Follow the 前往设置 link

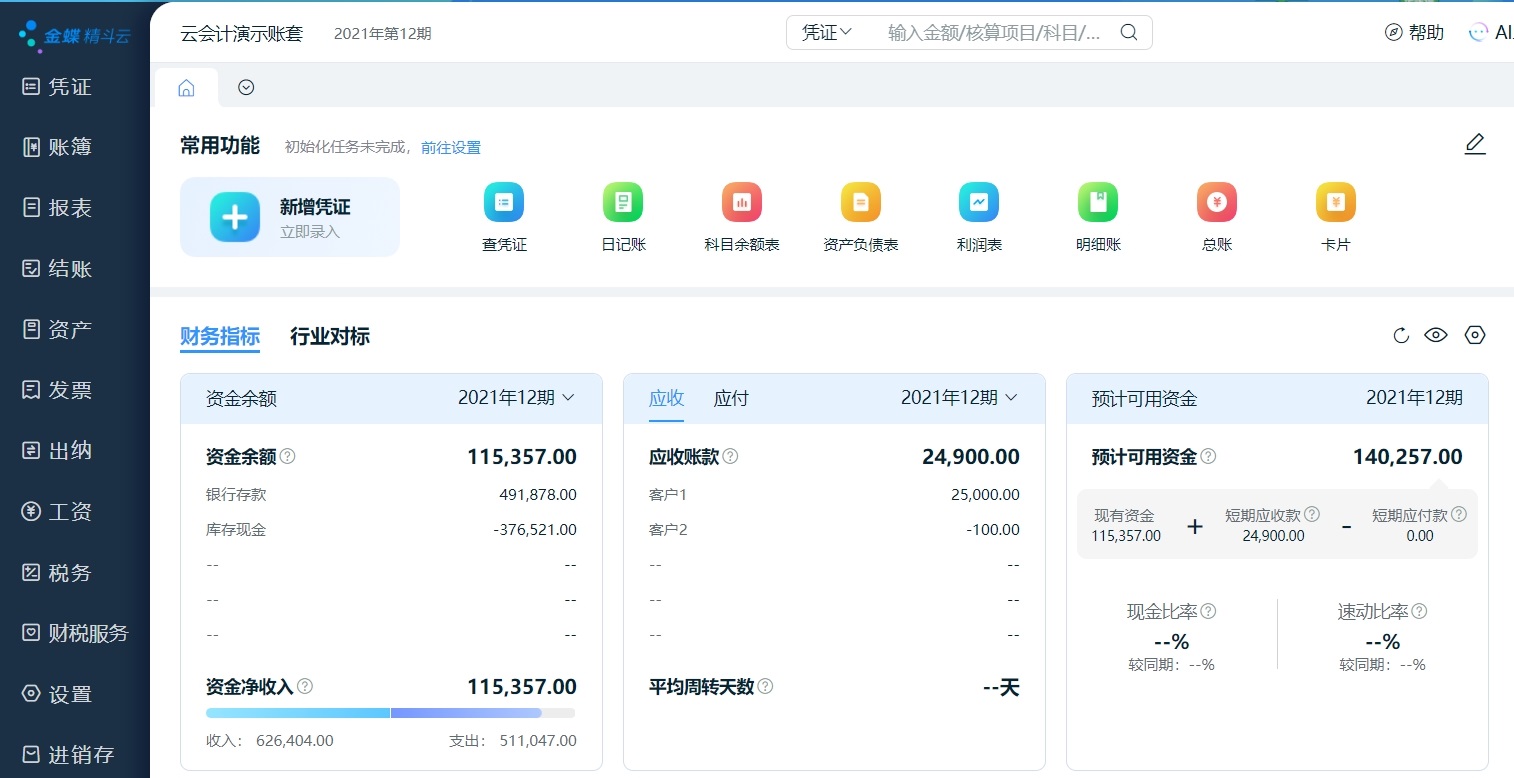451,147
